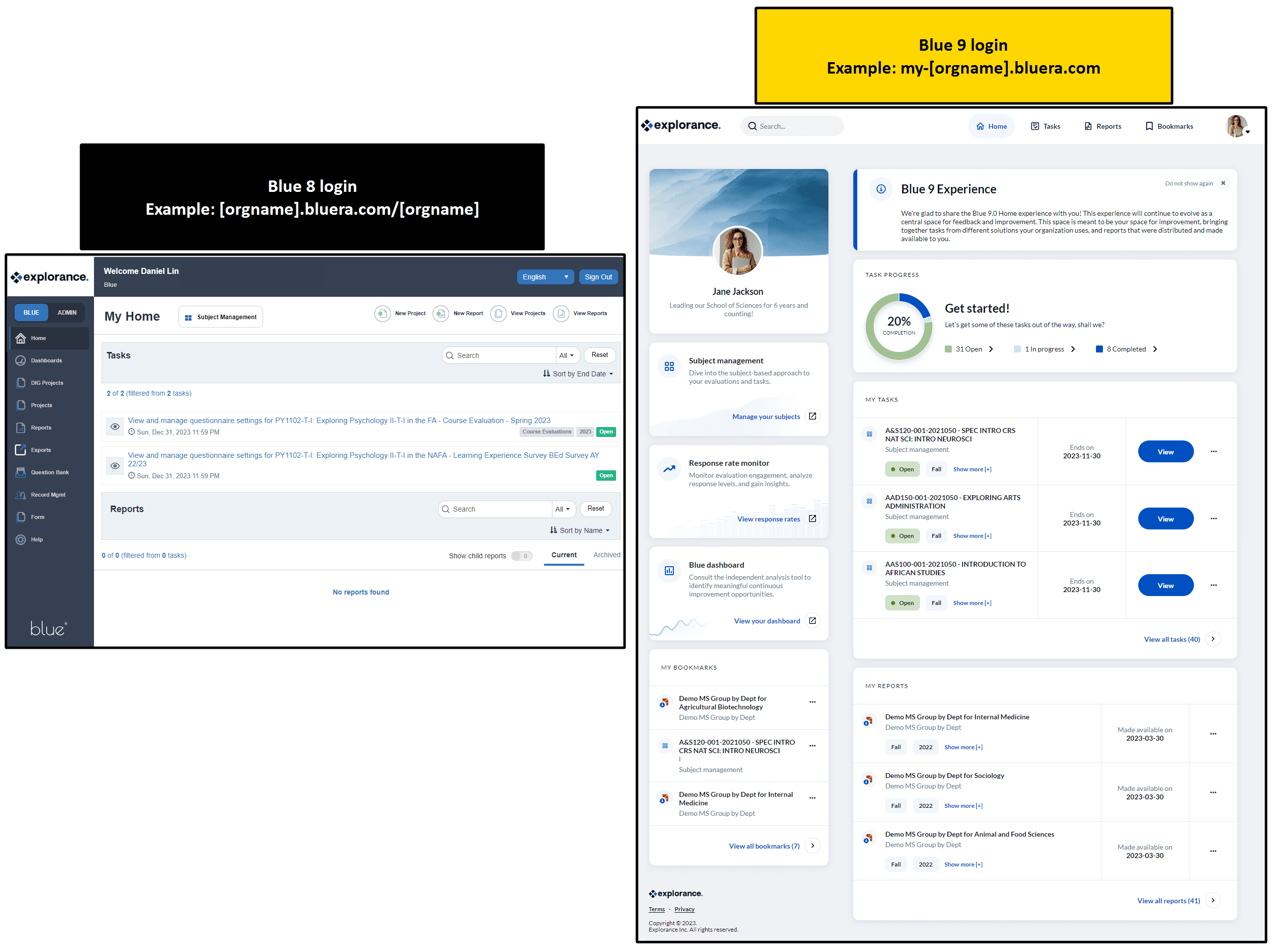1272x952 pixels.
Task: Expand the 8 Completed chevron
Action: click(1155, 349)
